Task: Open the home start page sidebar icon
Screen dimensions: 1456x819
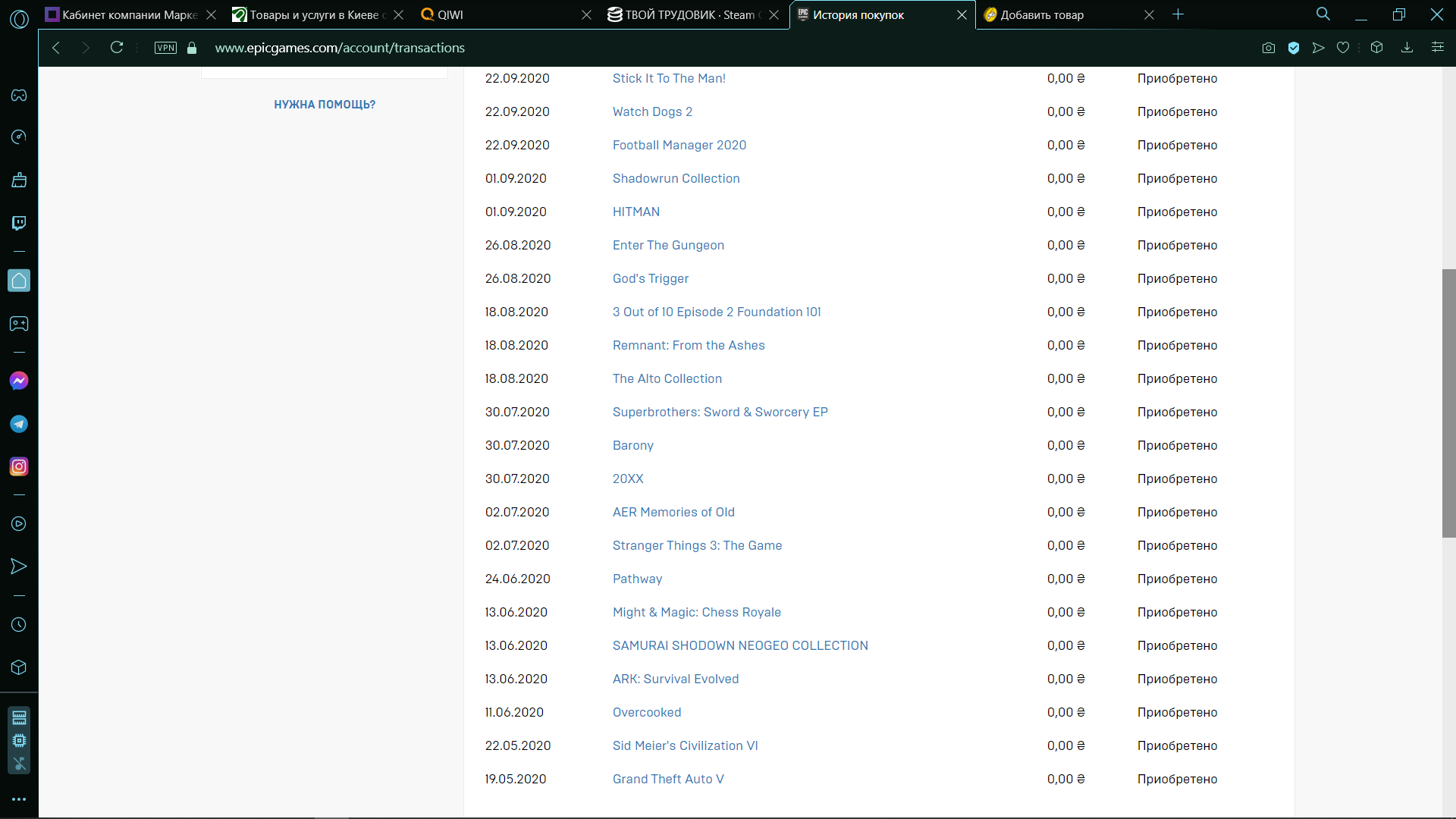Action: [x=19, y=281]
